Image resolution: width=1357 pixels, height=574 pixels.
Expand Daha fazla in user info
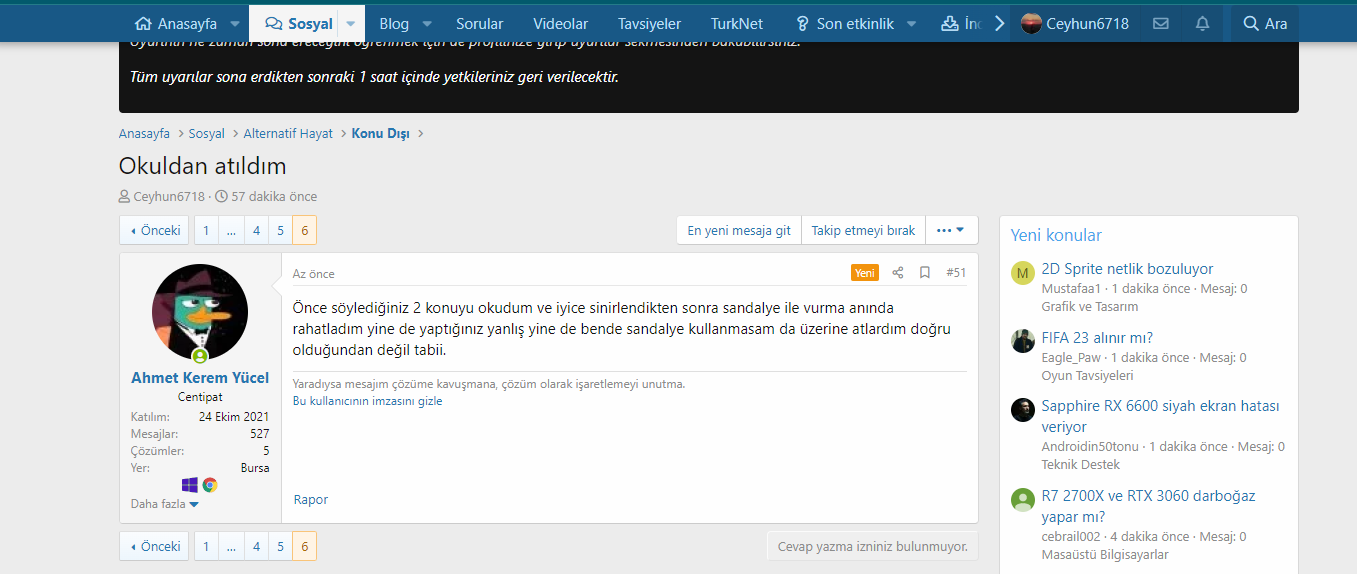tap(165, 504)
